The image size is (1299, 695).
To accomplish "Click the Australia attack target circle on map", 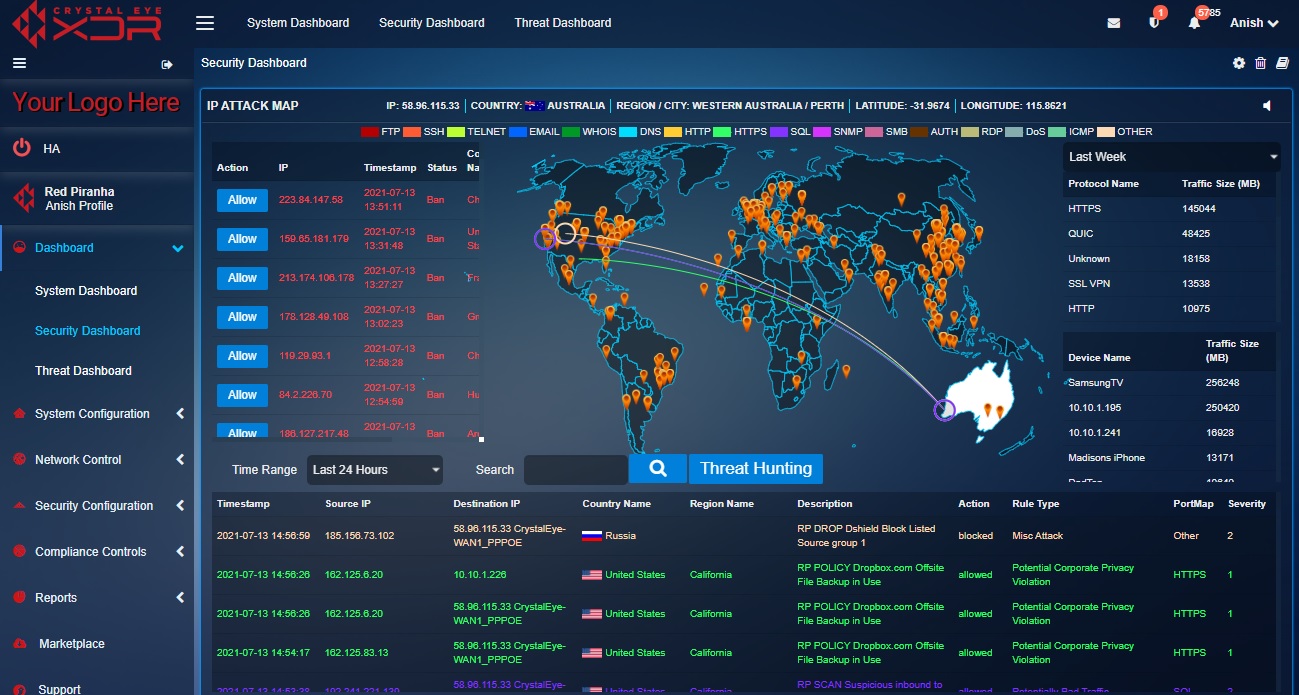I will [944, 409].
